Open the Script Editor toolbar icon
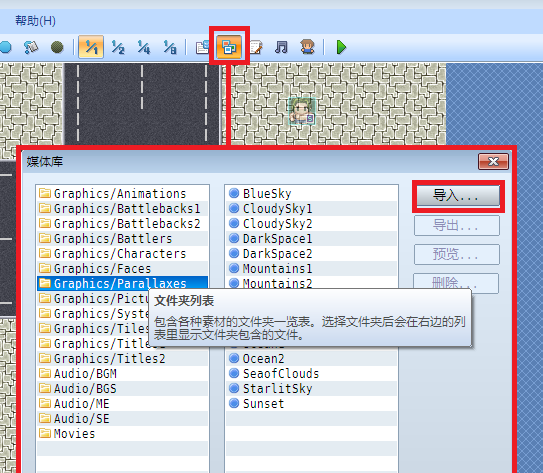 tap(256, 47)
